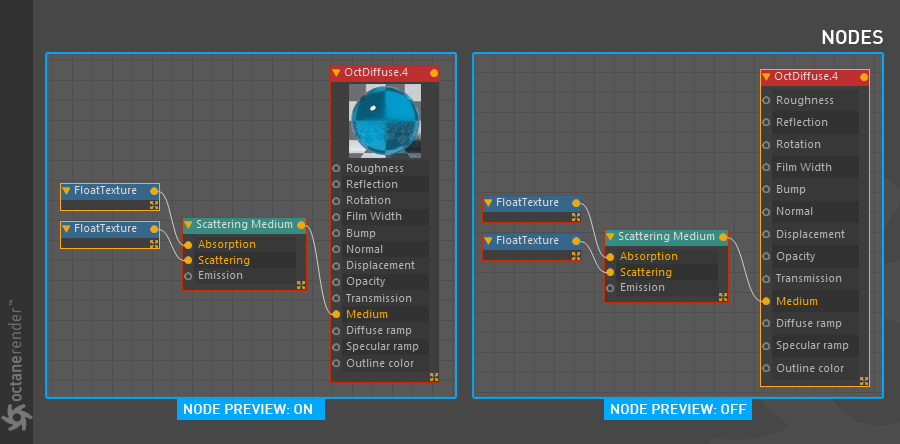Collapse the FloatTexture node feeding Absorption, preview-off graph
900x444 pixels.
click(488, 202)
